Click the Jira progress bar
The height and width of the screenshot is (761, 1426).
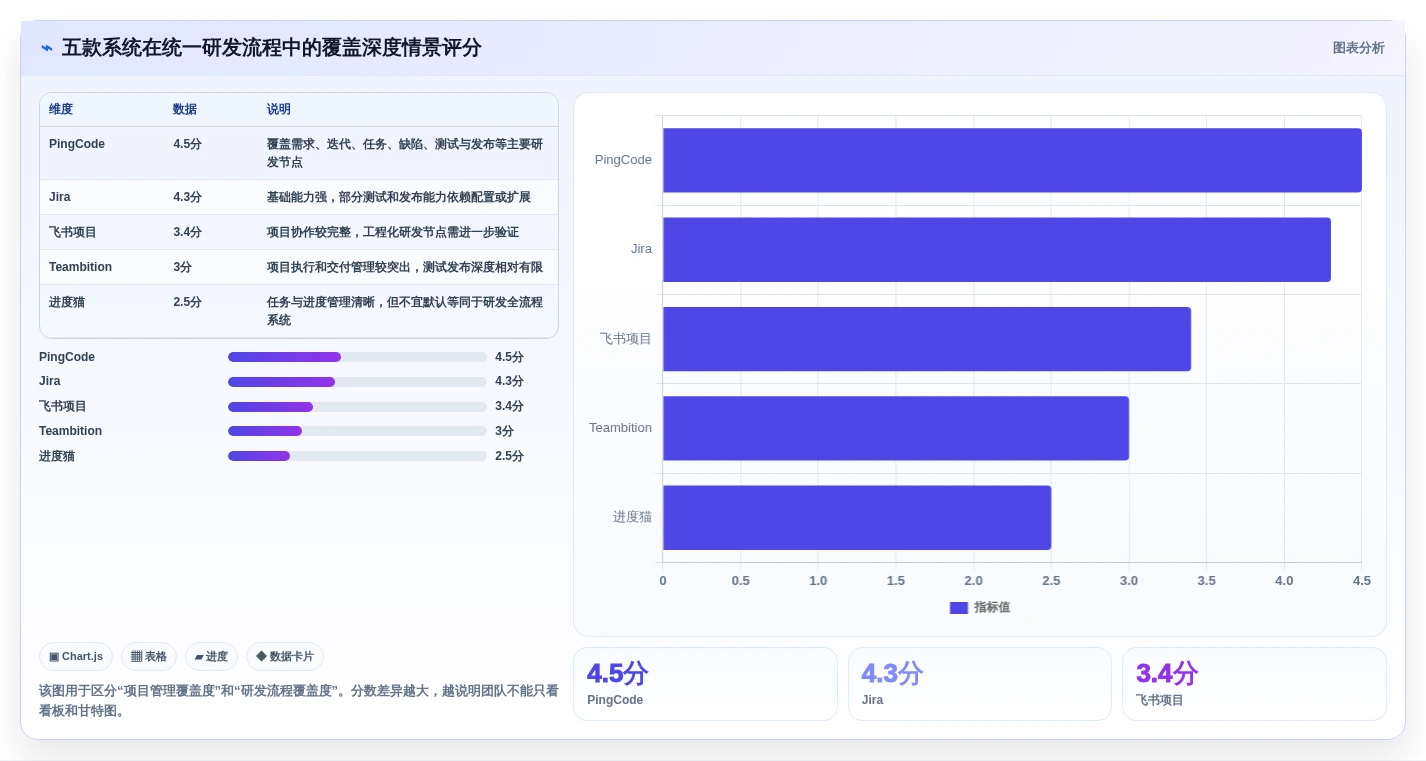click(x=357, y=382)
